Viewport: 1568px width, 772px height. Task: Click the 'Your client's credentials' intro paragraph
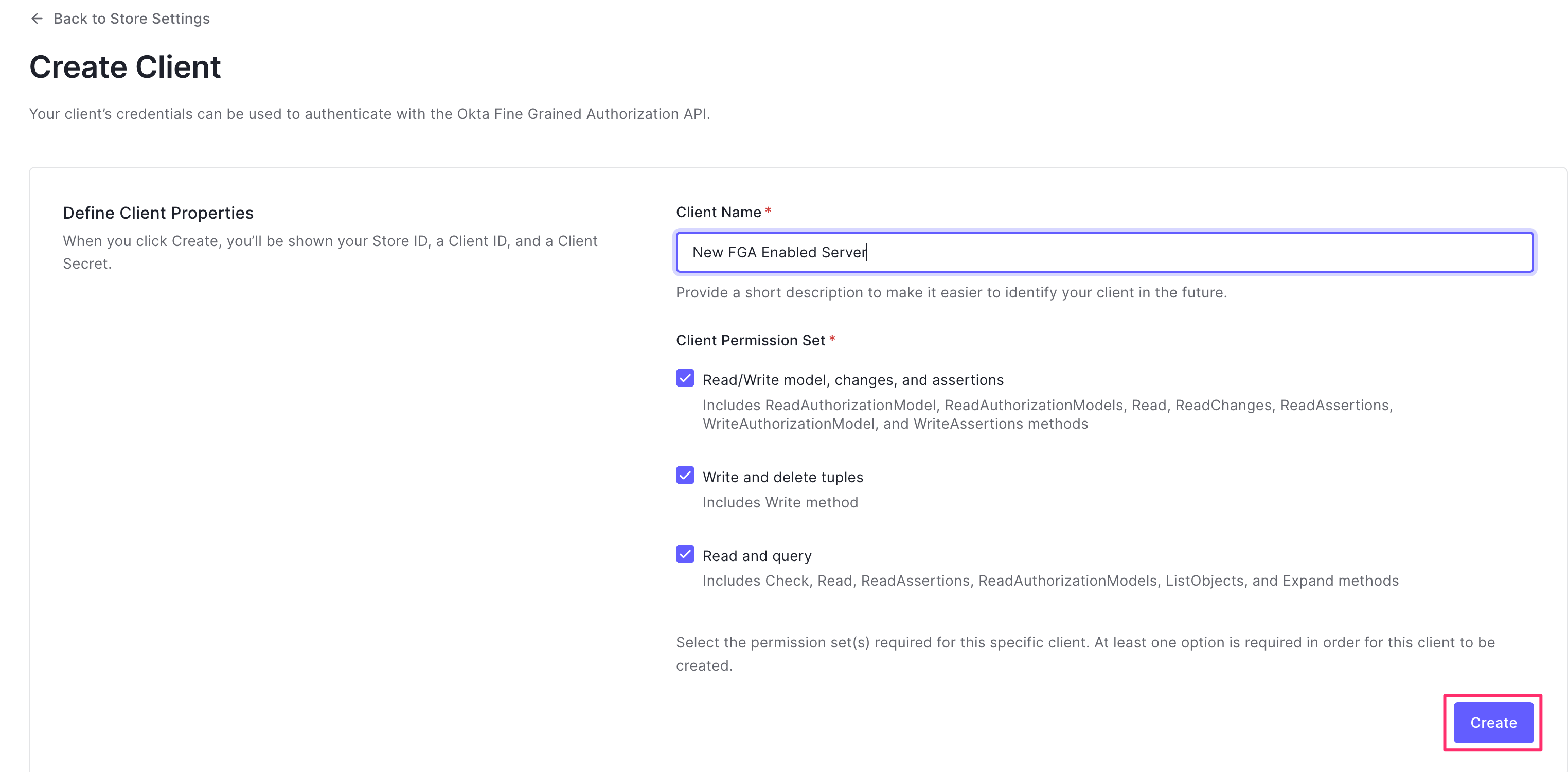pyautogui.click(x=369, y=114)
